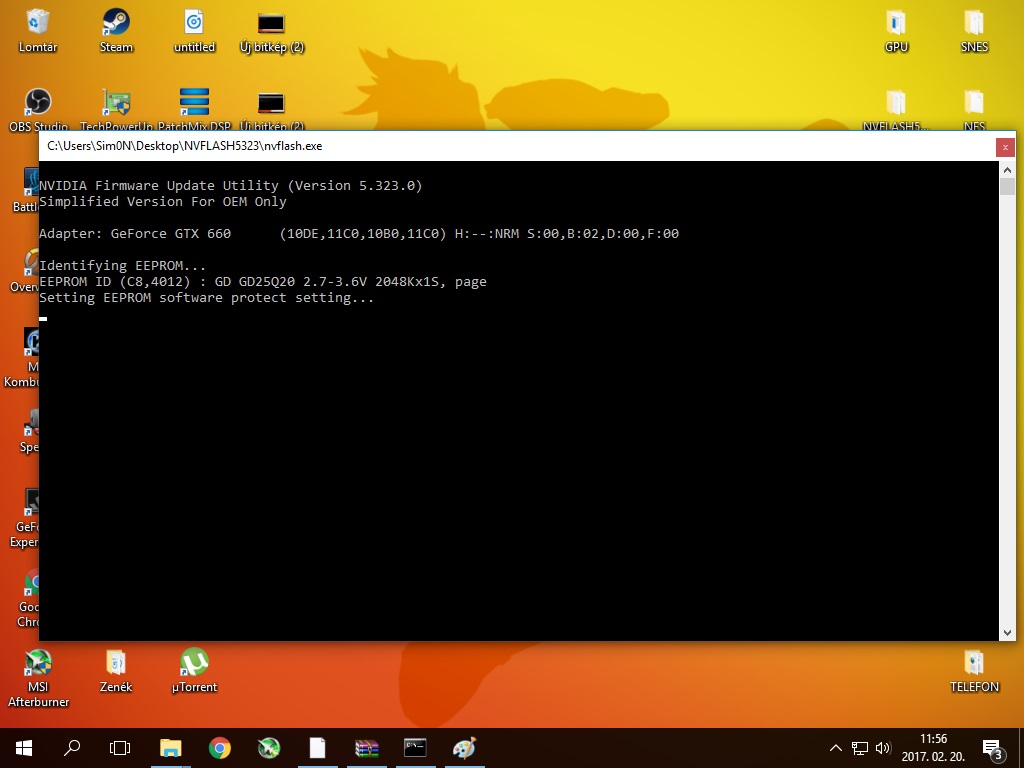Click "Setting EEPROM software protect setting..." line
The width and height of the screenshot is (1024, 768).
(x=206, y=298)
